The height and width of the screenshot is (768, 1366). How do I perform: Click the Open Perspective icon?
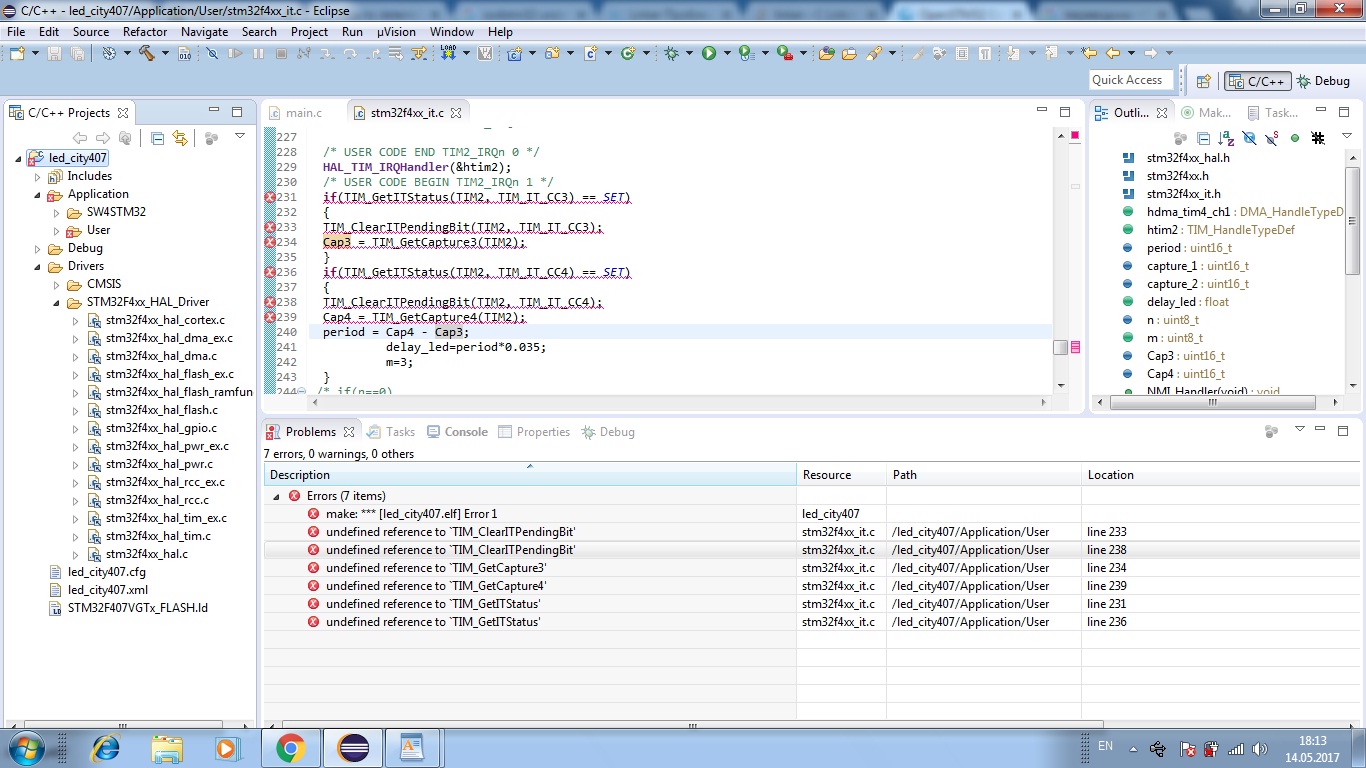coord(1204,81)
